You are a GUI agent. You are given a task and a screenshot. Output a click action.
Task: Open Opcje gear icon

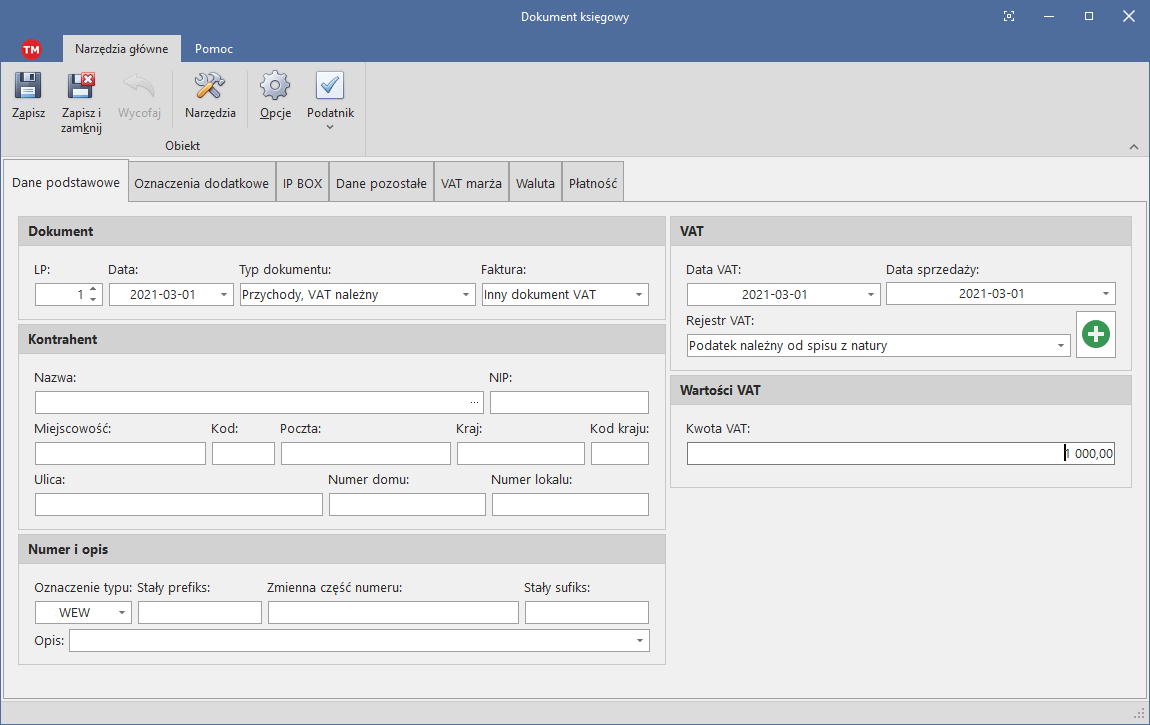(275, 87)
